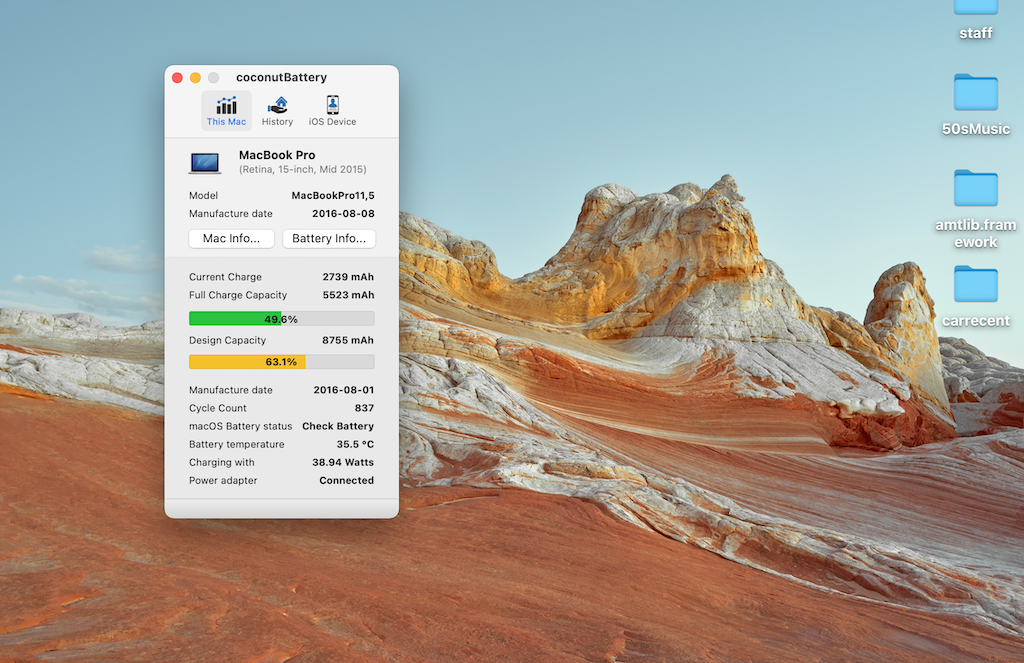This screenshot has height=663, width=1024.
Task: Switch to the iOS Device view
Action: pos(332,110)
